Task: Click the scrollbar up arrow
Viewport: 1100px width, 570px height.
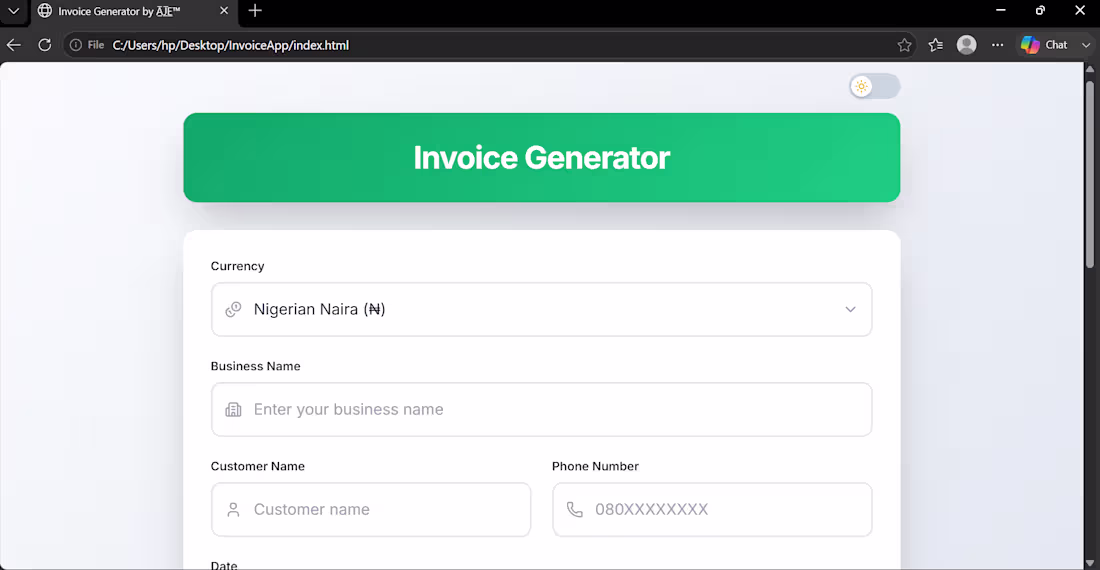Action: point(1089,69)
